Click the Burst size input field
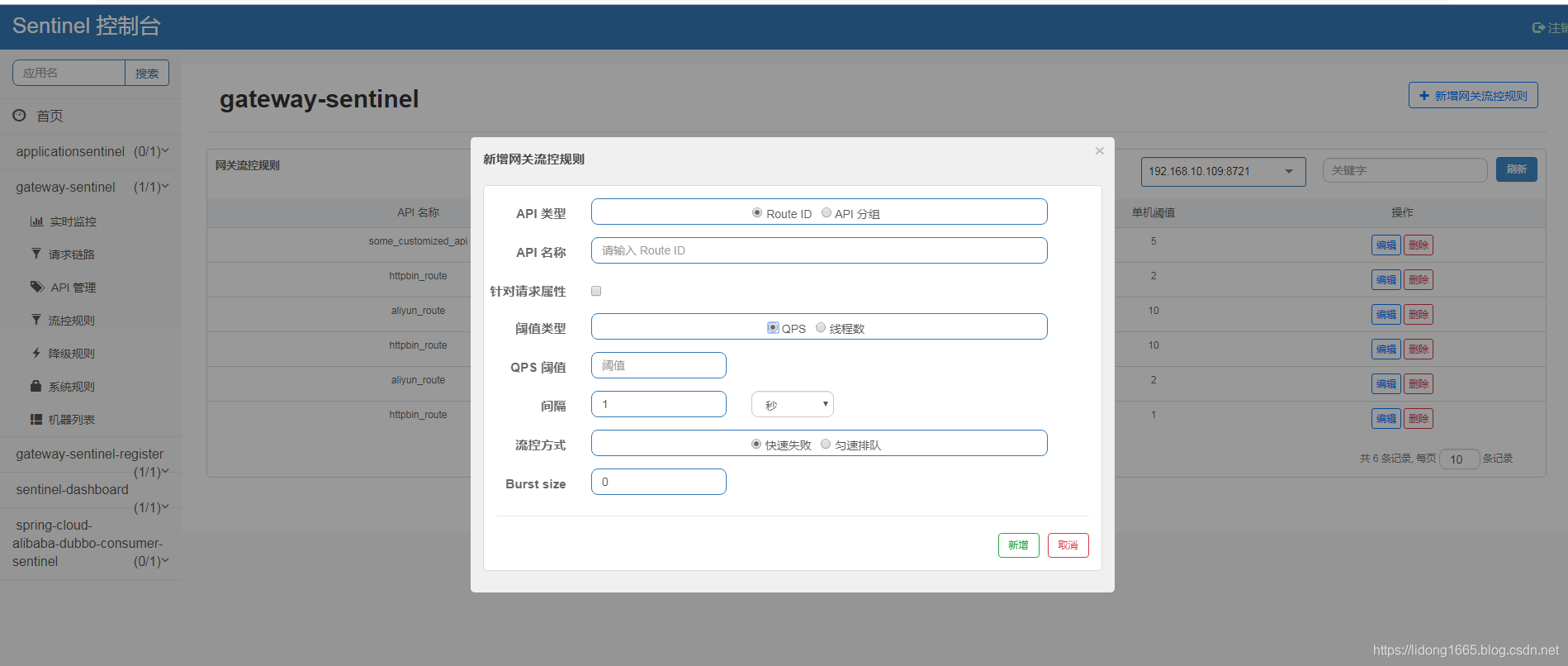1568x666 pixels. pyautogui.click(x=659, y=482)
